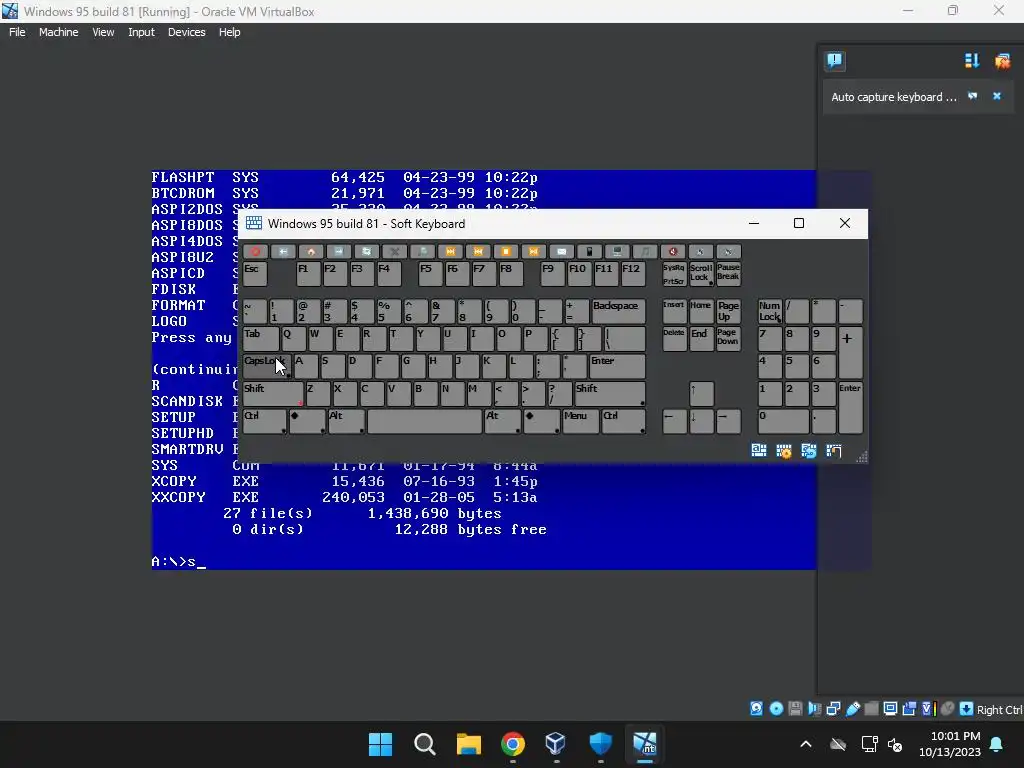
Task: Toggle the left Shift modifier key
Action: click(x=272, y=394)
